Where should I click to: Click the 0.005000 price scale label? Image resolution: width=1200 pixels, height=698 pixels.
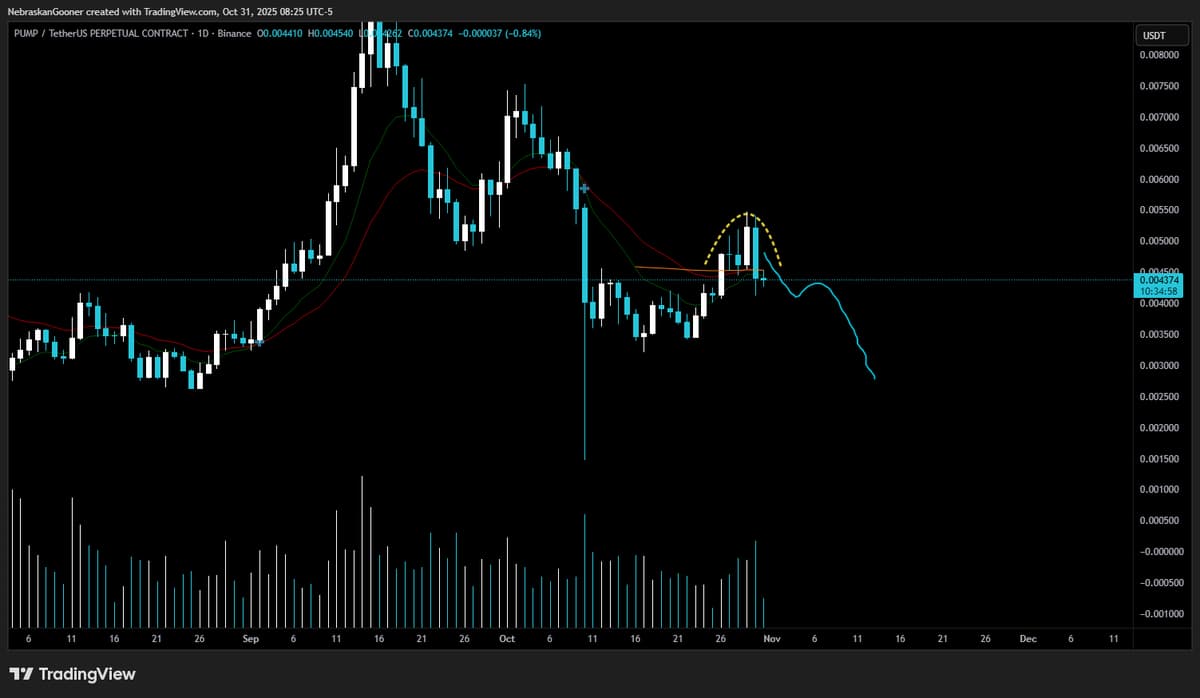(1162, 240)
